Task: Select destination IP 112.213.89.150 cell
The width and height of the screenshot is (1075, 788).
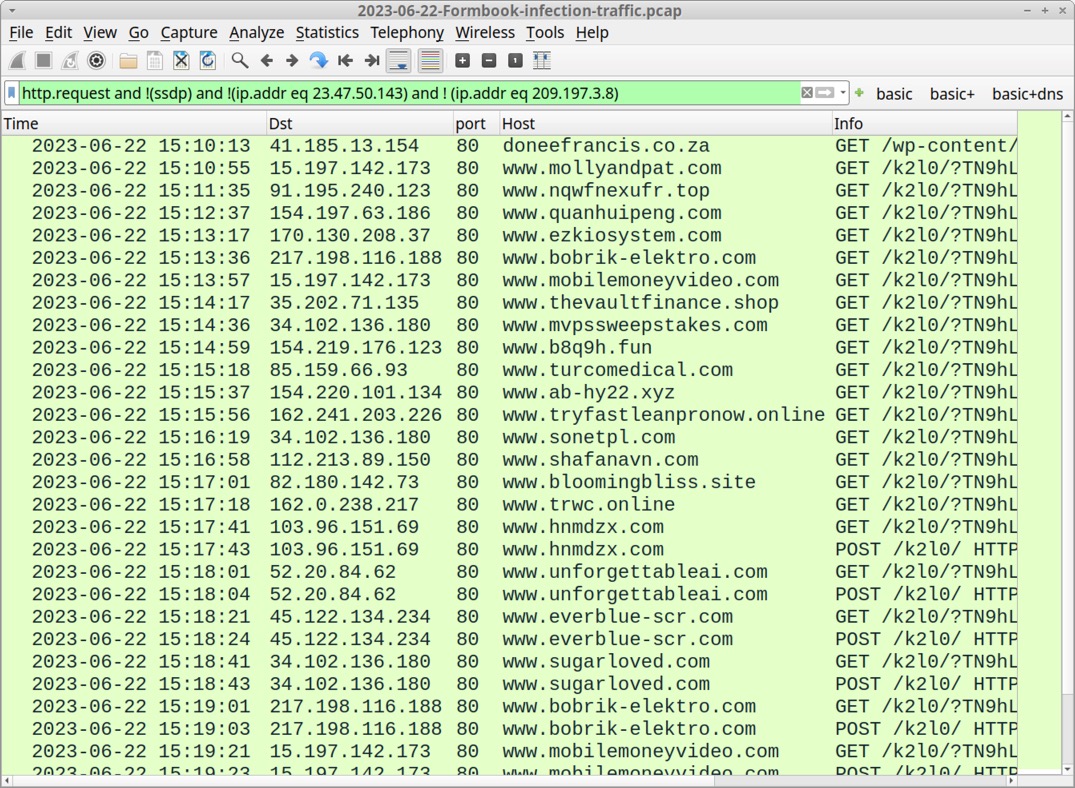Action: [x=350, y=459]
